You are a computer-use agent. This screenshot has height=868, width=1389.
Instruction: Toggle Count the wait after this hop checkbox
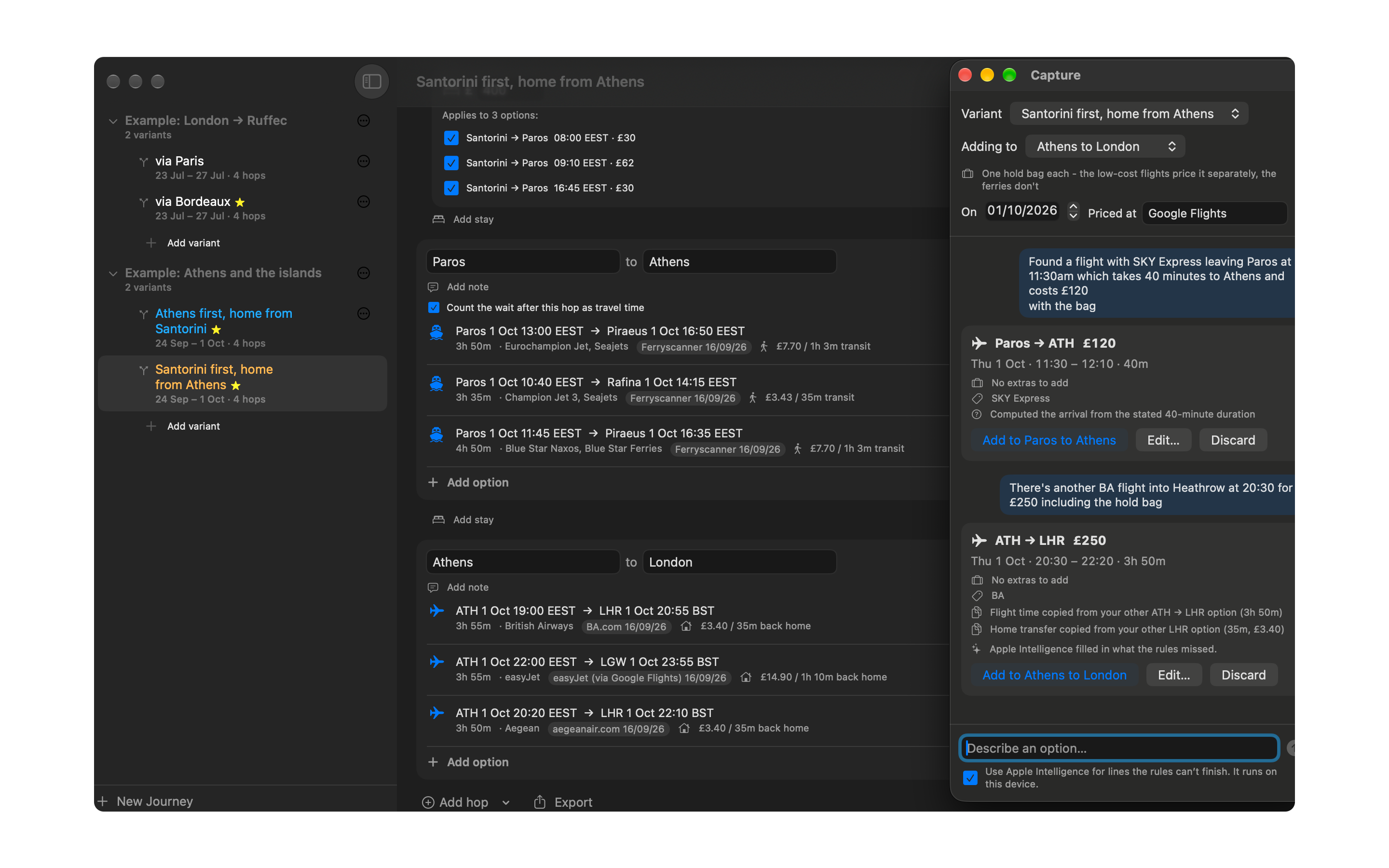coord(434,308)
